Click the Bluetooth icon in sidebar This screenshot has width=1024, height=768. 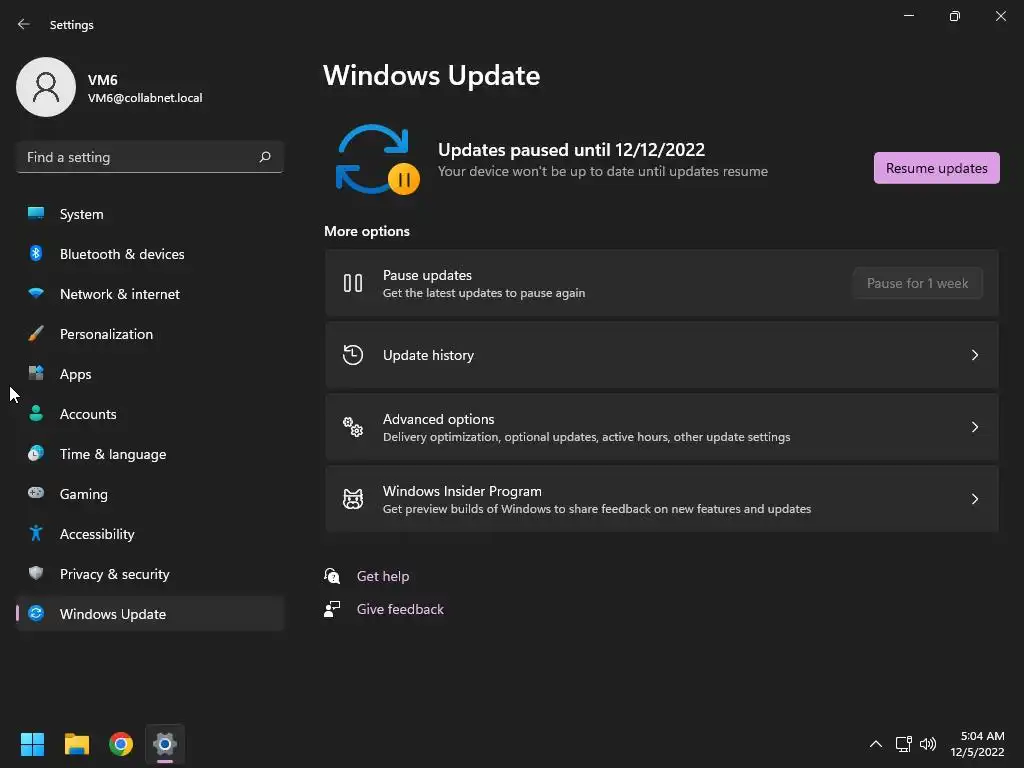pos(36,253)
